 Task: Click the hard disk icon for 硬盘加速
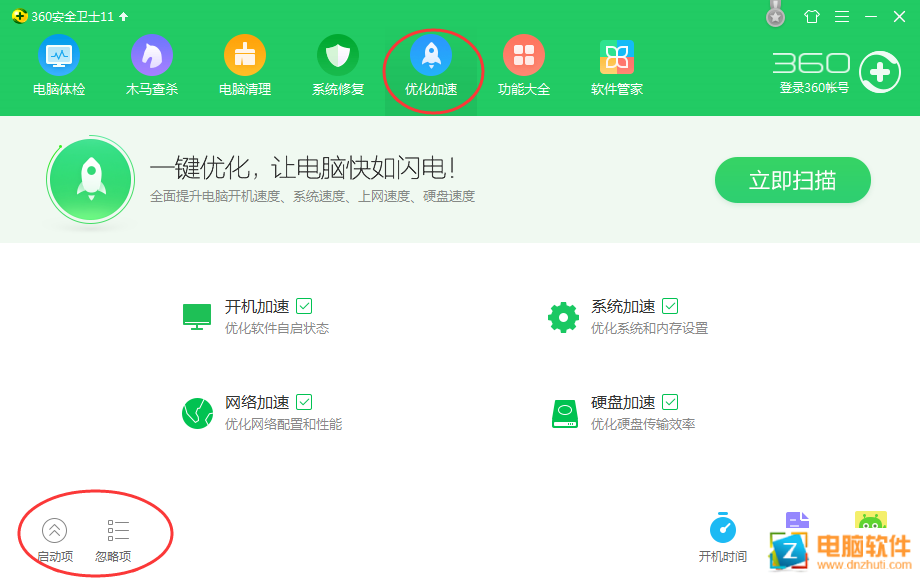(564, 413)
